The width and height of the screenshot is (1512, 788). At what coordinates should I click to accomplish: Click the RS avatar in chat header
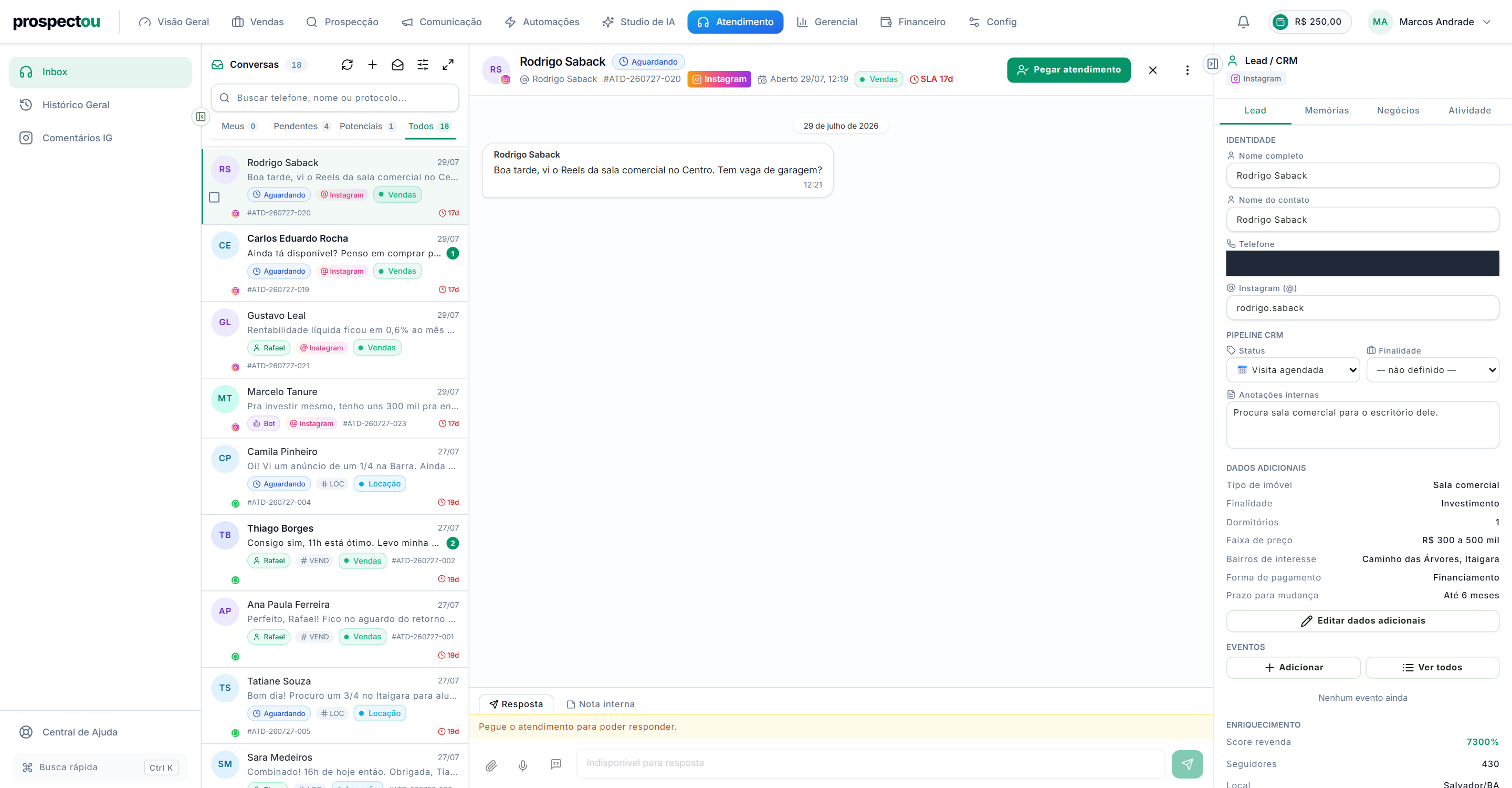[x=496, y=70]
